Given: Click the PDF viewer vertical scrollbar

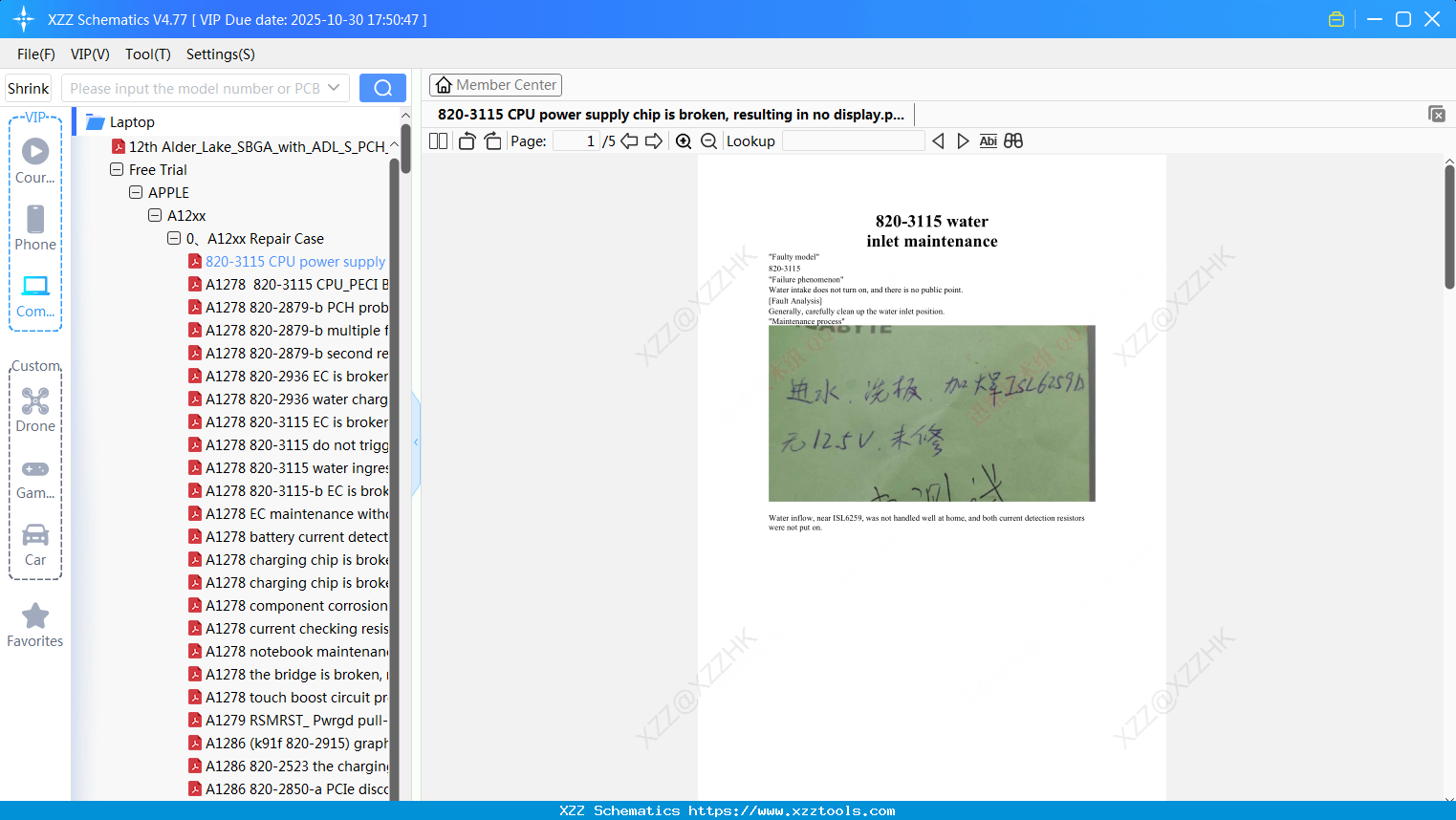Looking at the screenshot, I should tap(1449, 227).
